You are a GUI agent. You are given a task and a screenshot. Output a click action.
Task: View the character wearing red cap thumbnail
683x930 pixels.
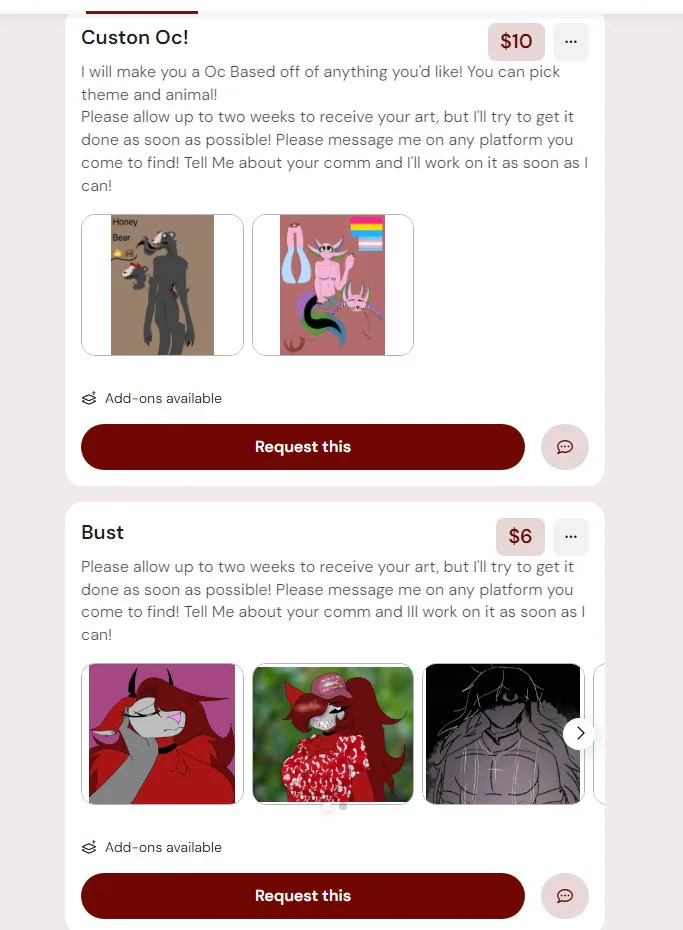click(x=333, y=734)
